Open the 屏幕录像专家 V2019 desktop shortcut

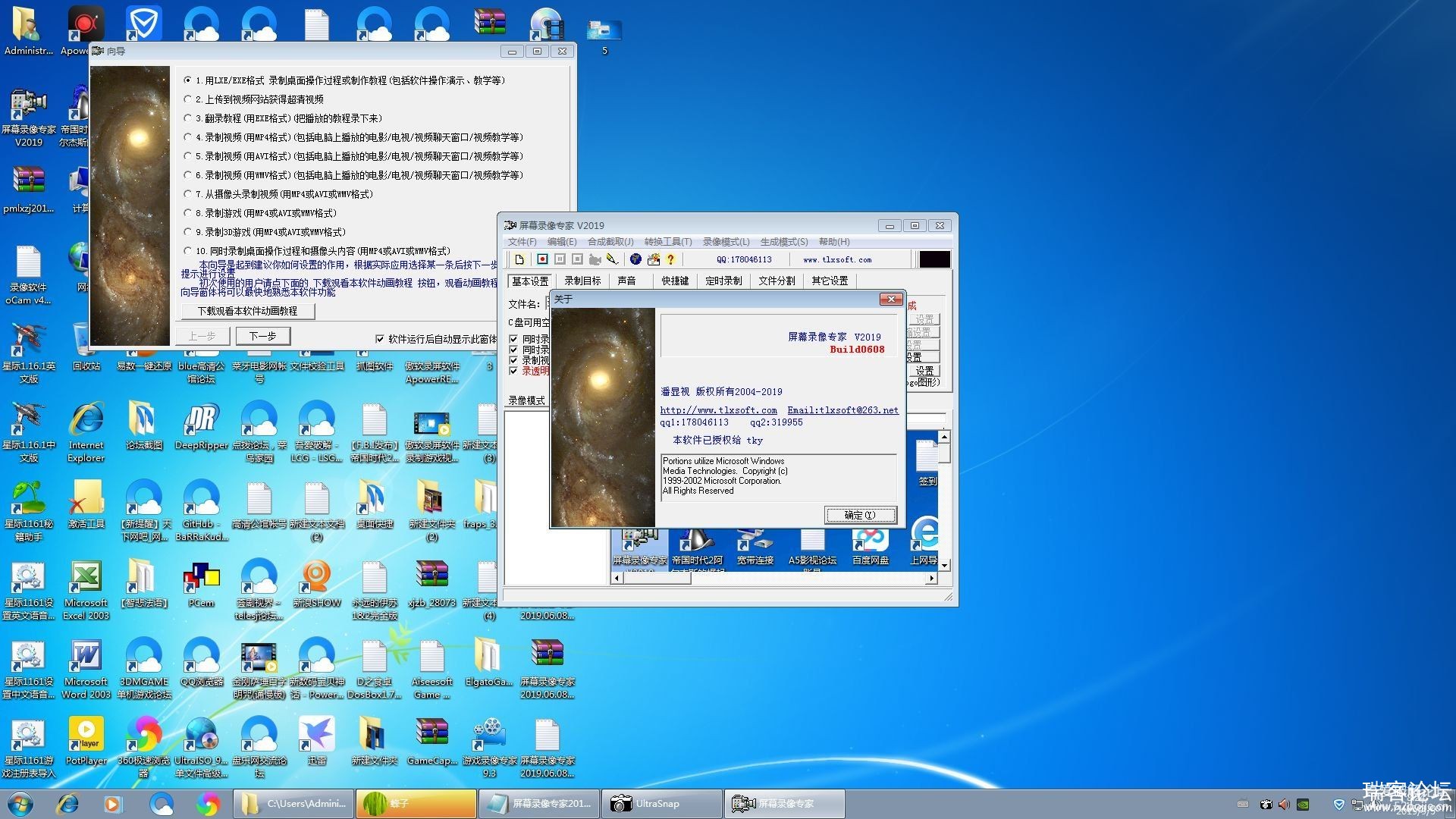click(x=29, y=117)
